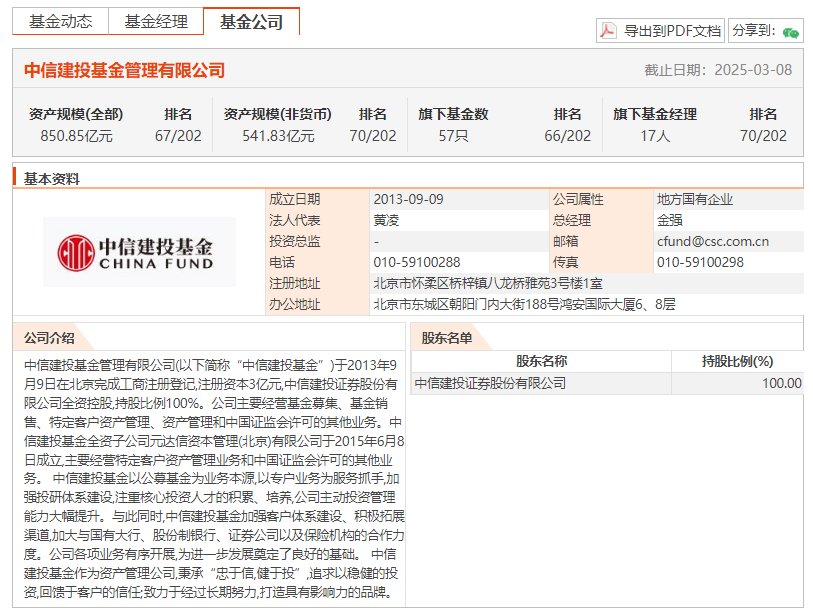Click shareholder row 中信建投证券股份有限公司

tap(607, 383)
